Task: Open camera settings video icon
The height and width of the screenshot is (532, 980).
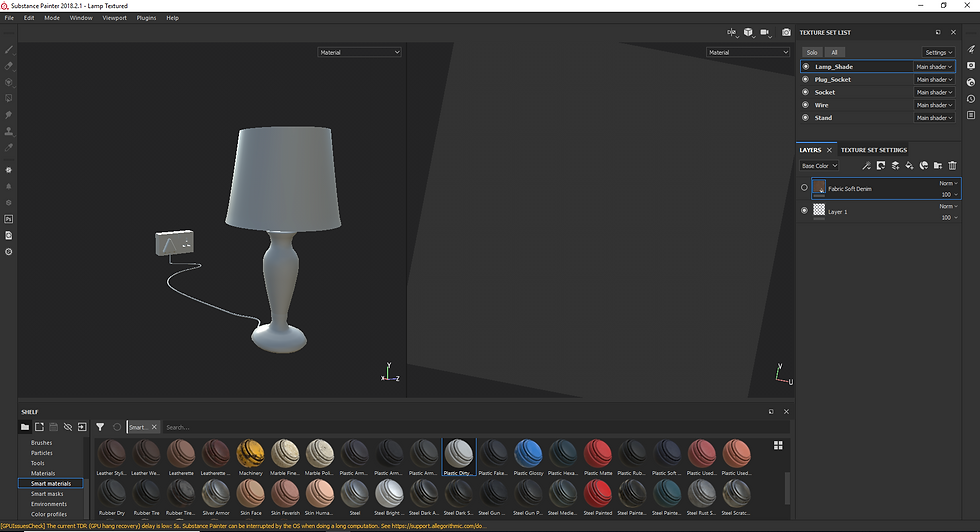Action: tap(764, 32)
